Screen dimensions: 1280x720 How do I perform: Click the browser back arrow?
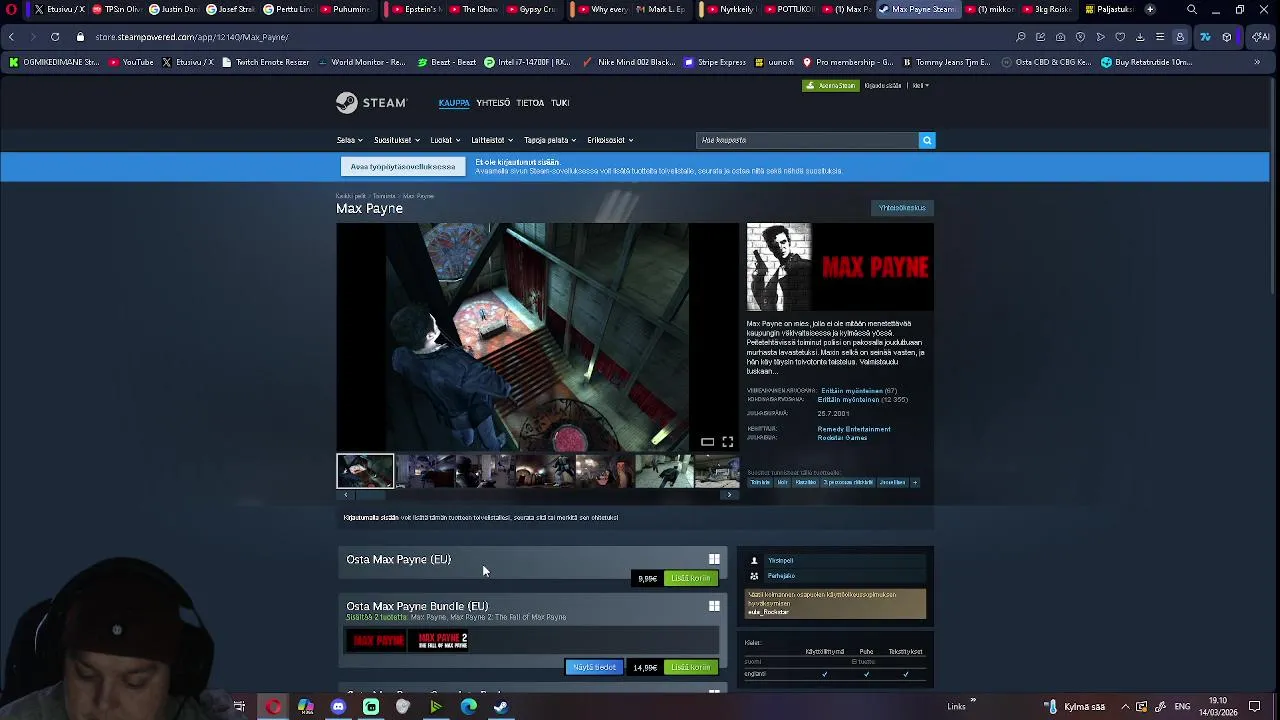[11, 37]
